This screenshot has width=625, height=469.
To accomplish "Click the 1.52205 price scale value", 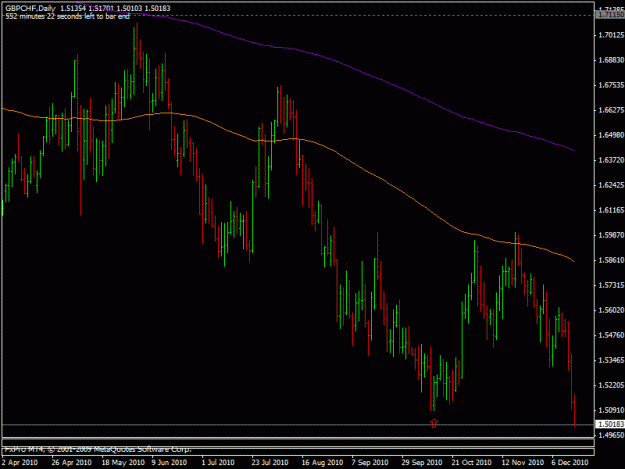I will [611, 385].
